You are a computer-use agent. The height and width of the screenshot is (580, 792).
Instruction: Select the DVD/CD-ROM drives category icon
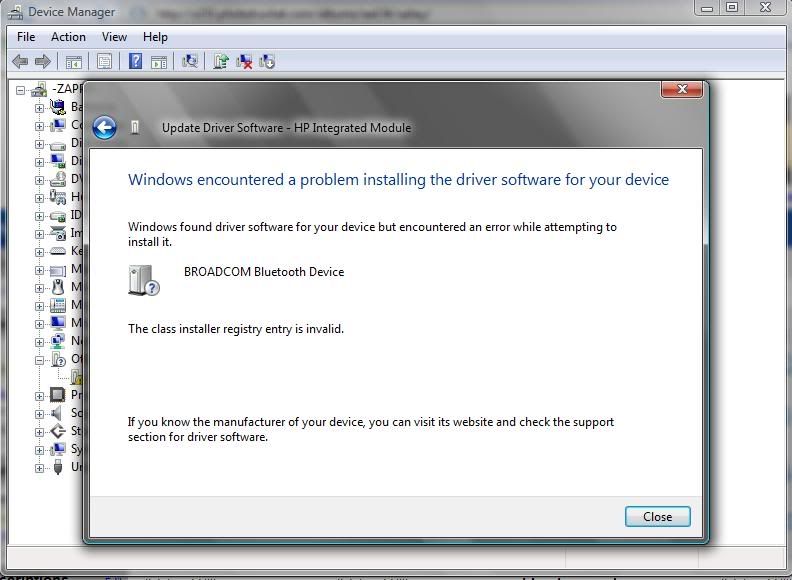click(x=58, y=179)
